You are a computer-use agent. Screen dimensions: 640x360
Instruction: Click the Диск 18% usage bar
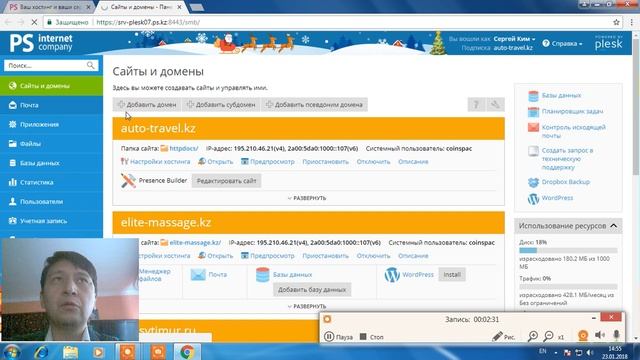(568, 250)
